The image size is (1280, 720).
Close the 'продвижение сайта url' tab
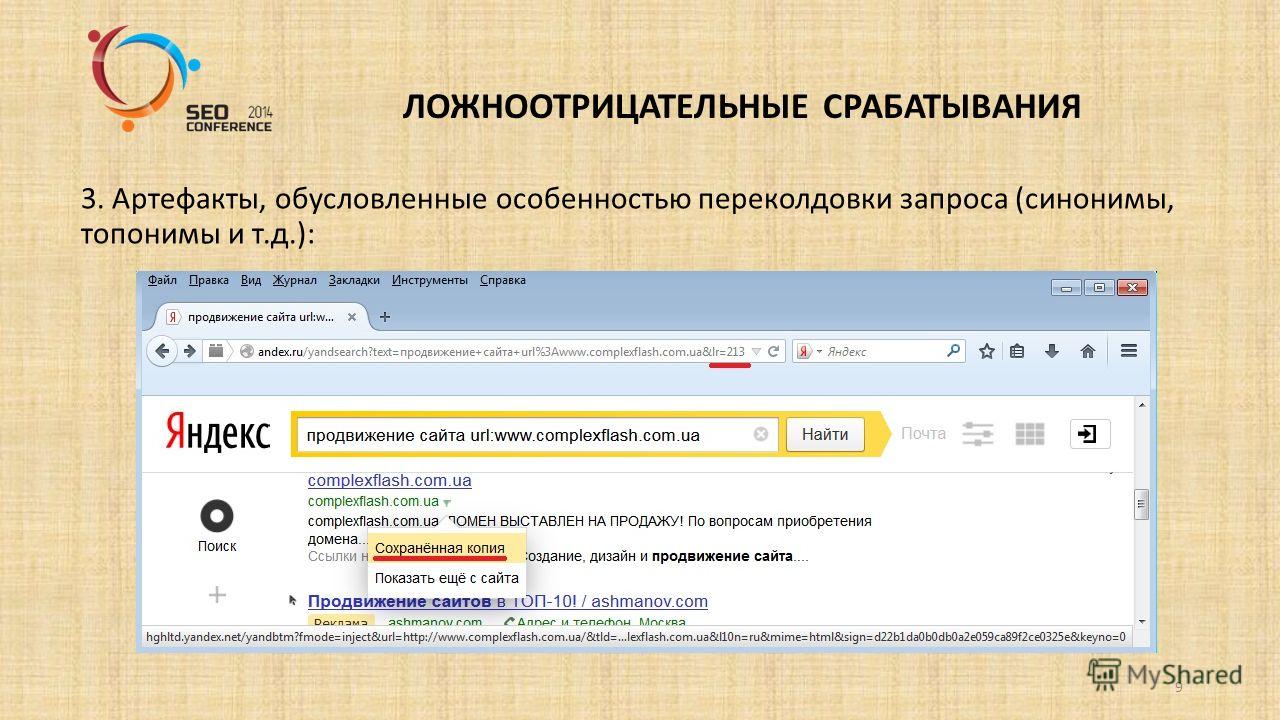point(351,316)
